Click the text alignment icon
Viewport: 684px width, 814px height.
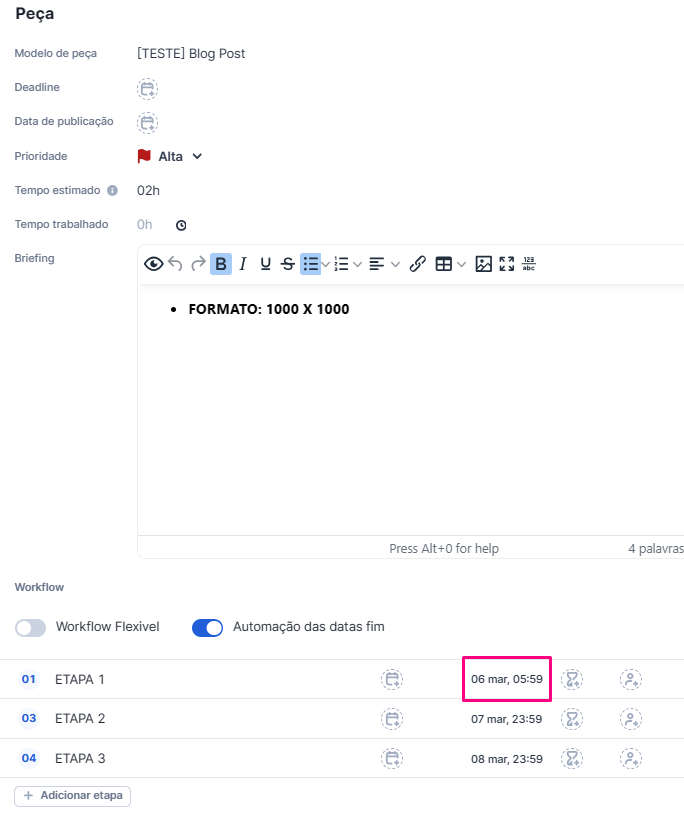coord(377,264)
